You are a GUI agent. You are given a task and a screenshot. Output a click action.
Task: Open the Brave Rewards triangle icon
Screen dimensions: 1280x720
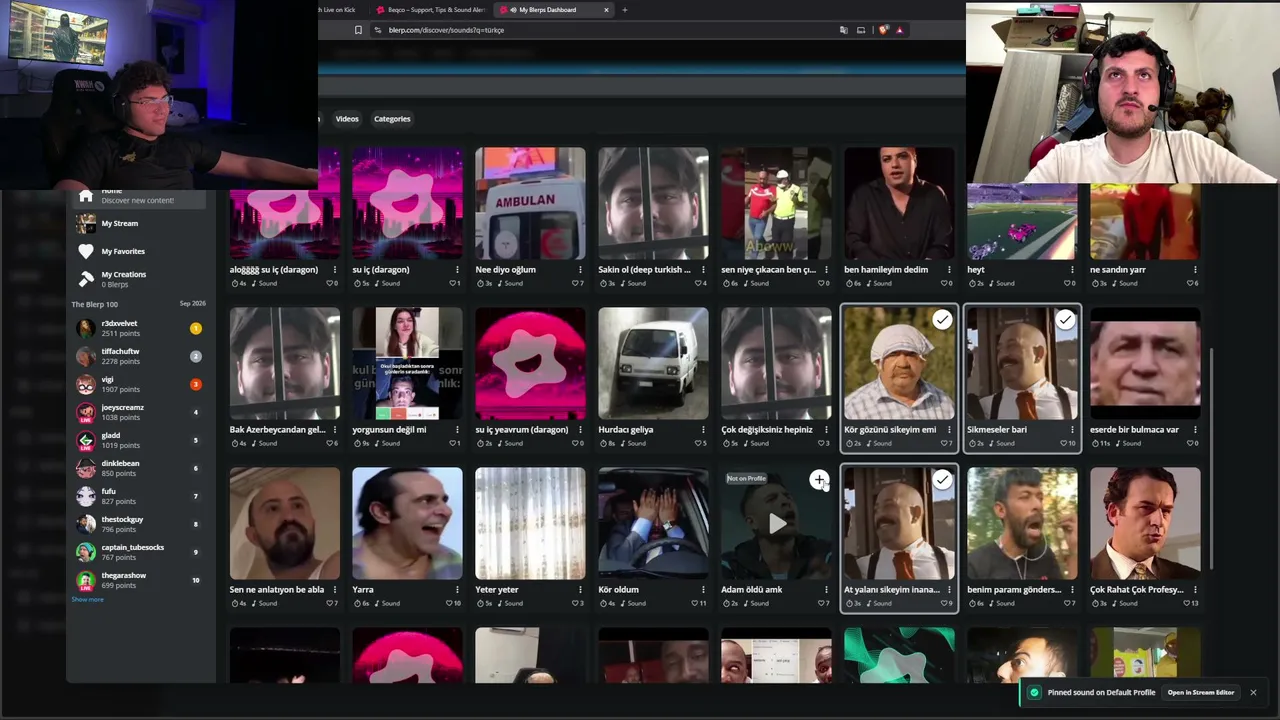899,30
